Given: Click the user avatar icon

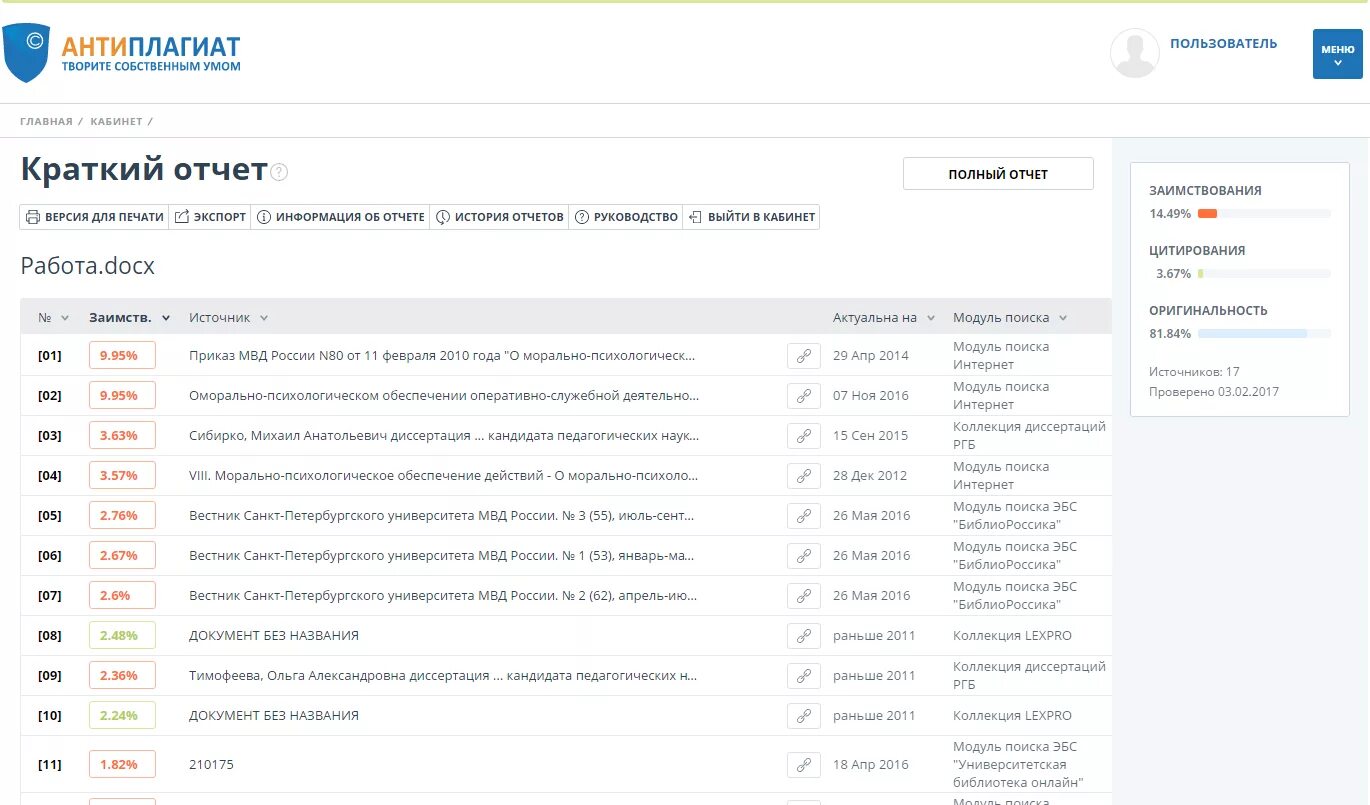Looking at the screenshot, I should [x=1135, y=53].
